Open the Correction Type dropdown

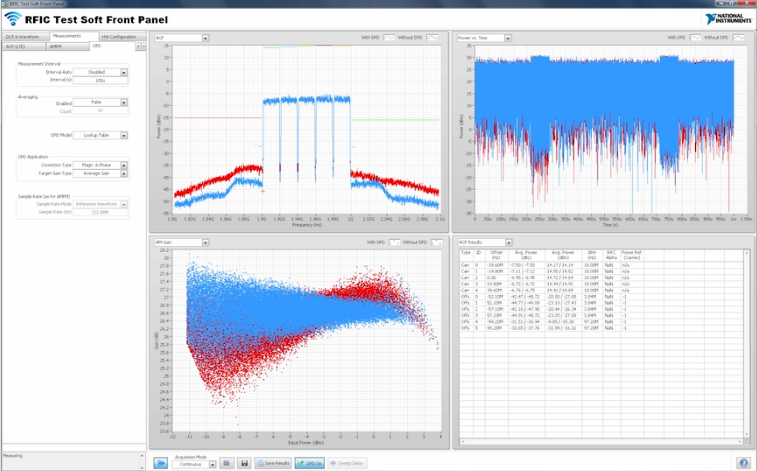(x=124, y=165)
